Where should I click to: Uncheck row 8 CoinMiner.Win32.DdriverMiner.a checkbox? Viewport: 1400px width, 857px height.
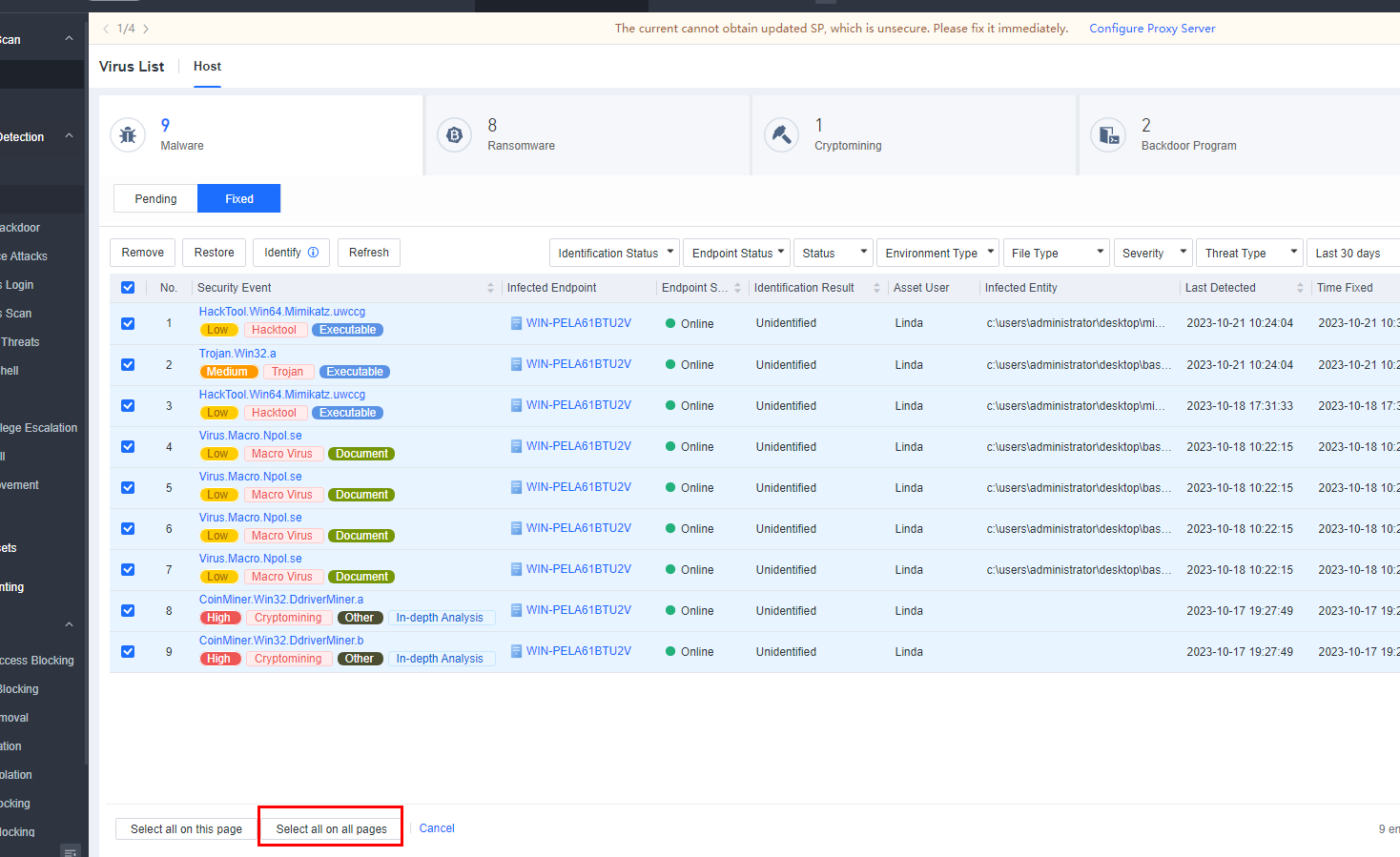(x=128, y=611)
